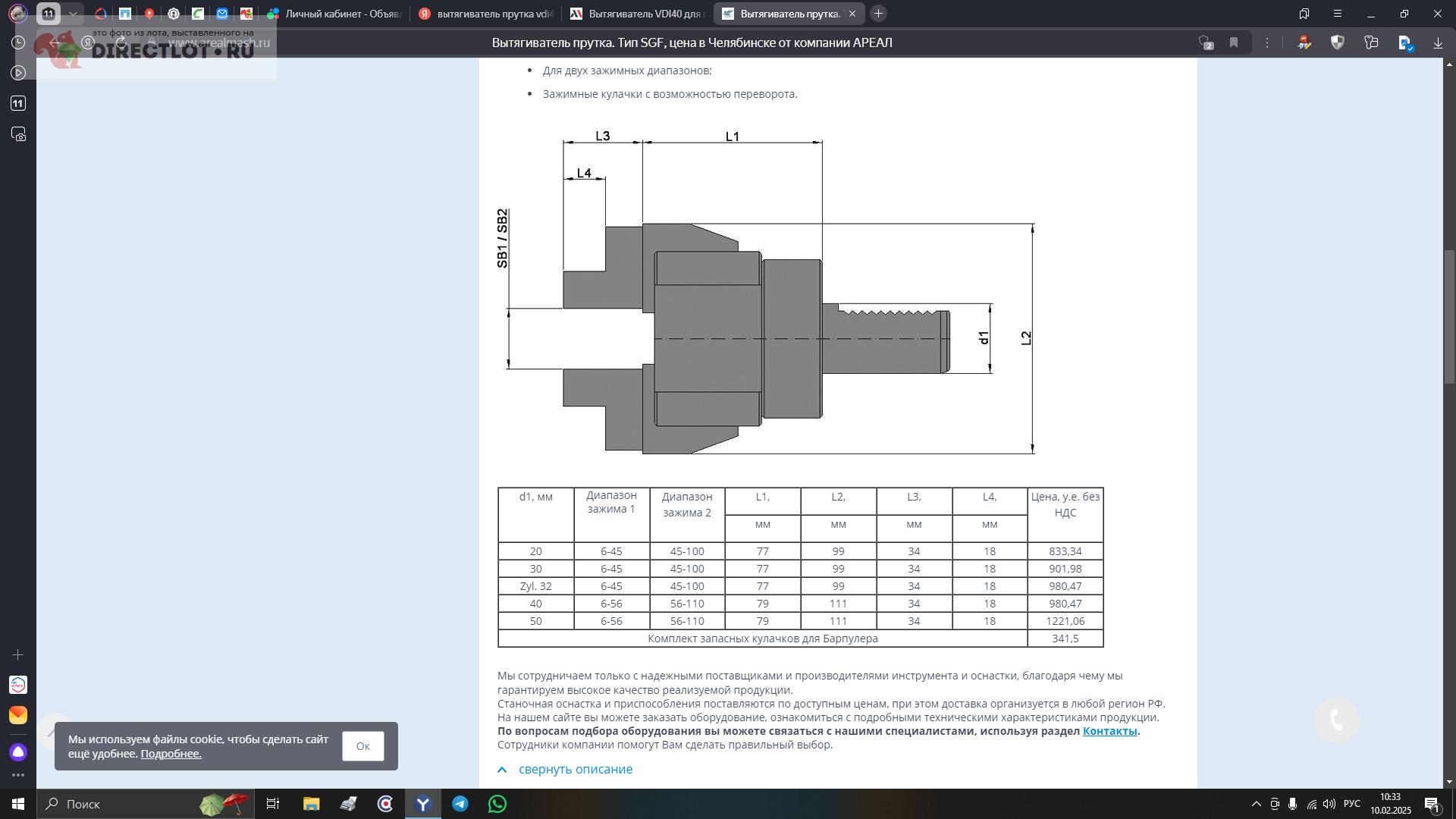Open the video play icon in sidebar

coord(18,73)
